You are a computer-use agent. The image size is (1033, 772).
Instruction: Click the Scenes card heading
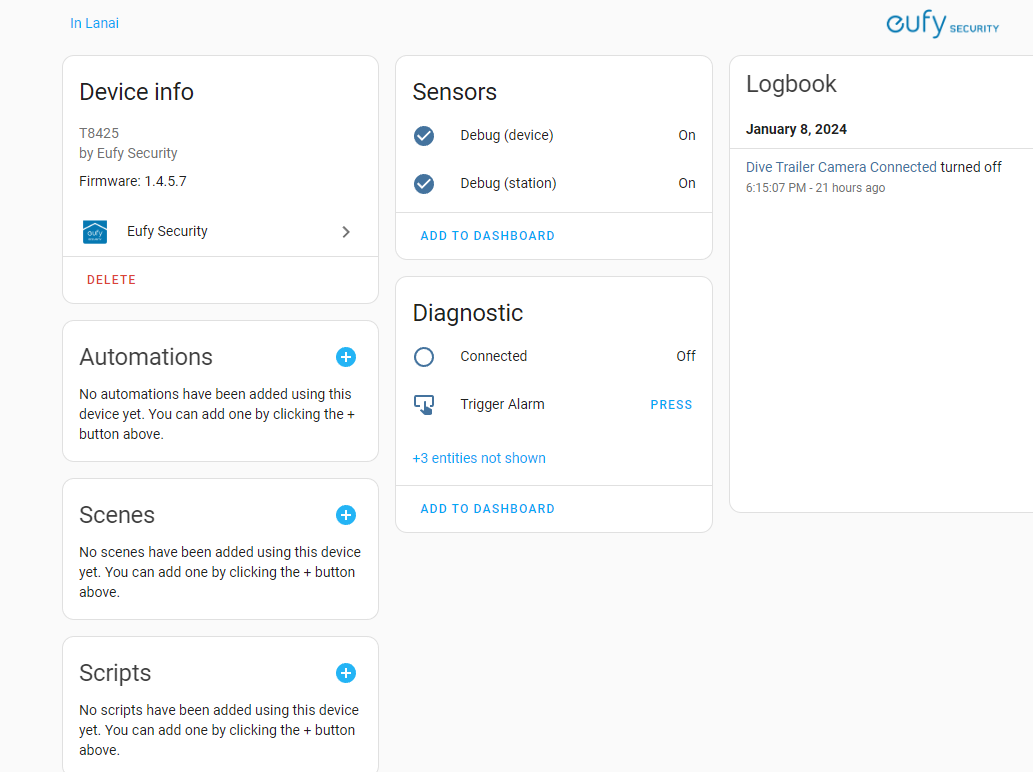(117, 515)
